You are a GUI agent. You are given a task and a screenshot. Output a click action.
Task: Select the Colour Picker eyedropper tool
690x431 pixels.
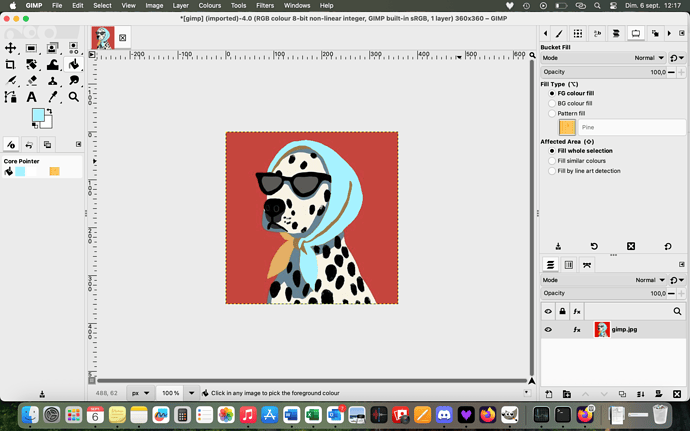point(52,97)
